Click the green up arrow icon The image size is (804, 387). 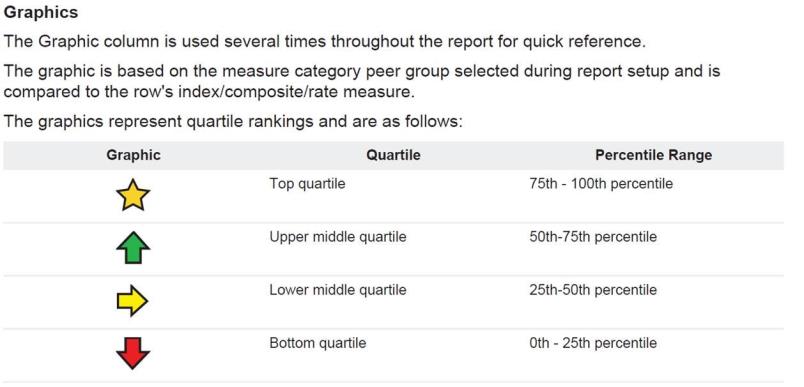coord(133,248)
